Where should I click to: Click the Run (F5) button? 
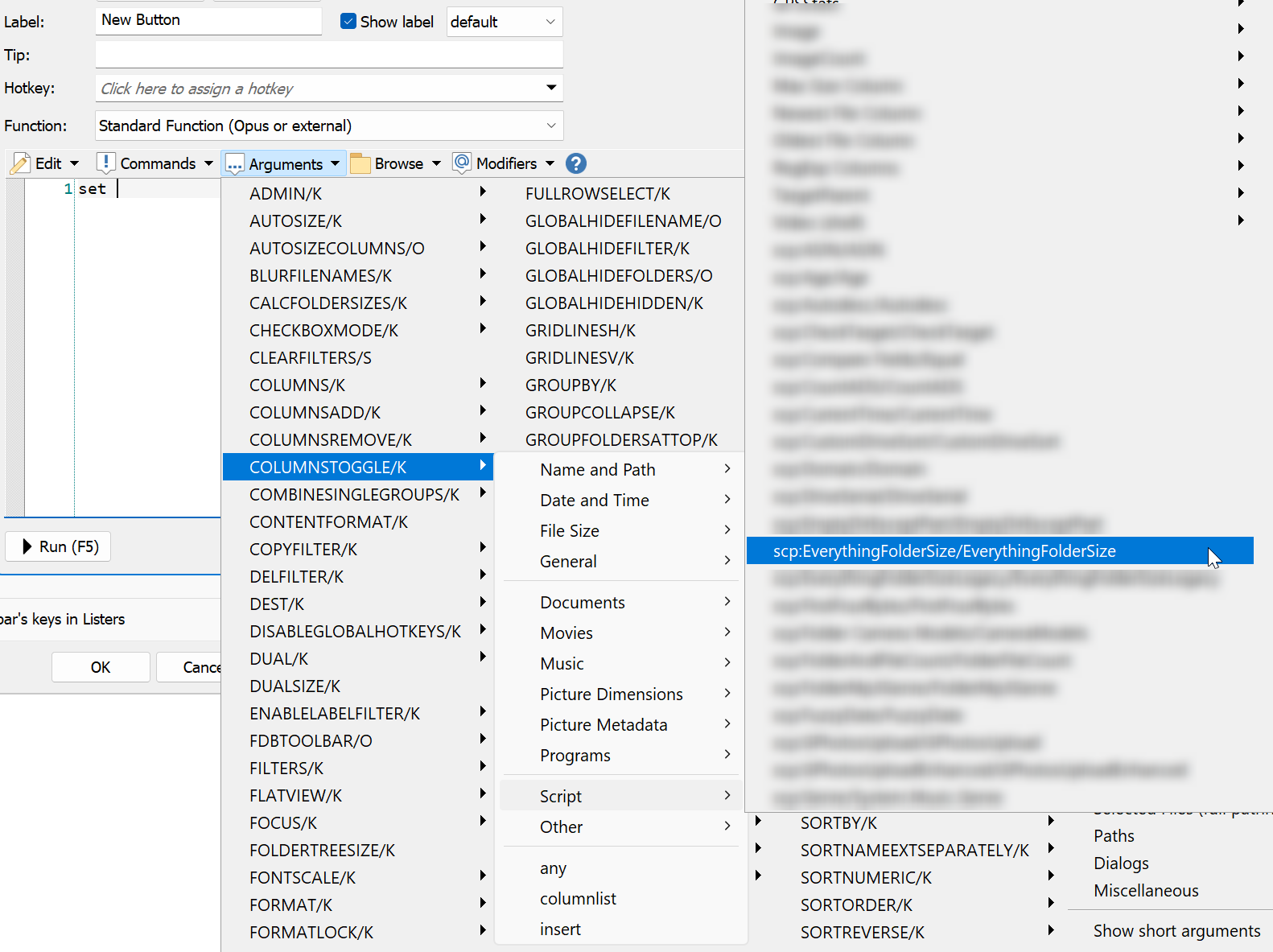coord(58,546)
